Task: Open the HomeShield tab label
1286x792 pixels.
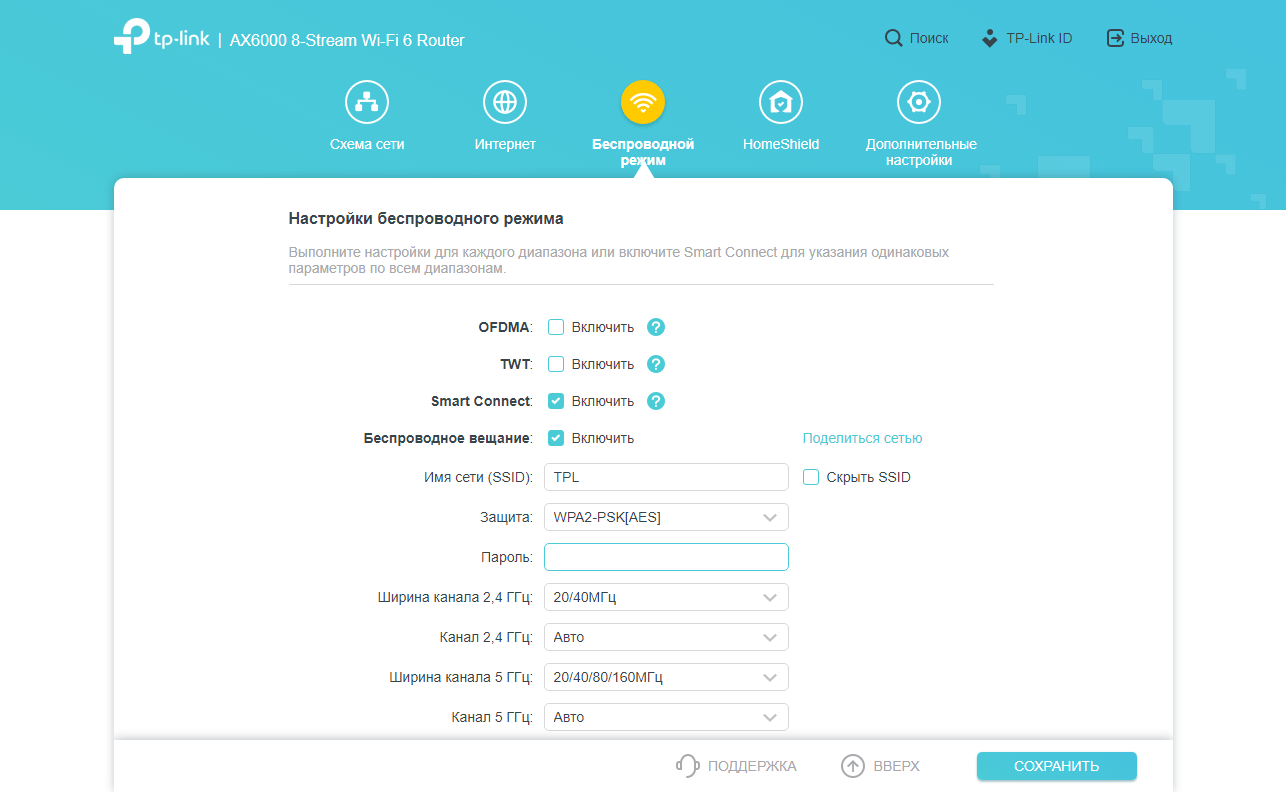Action: [x=781, y=144]
